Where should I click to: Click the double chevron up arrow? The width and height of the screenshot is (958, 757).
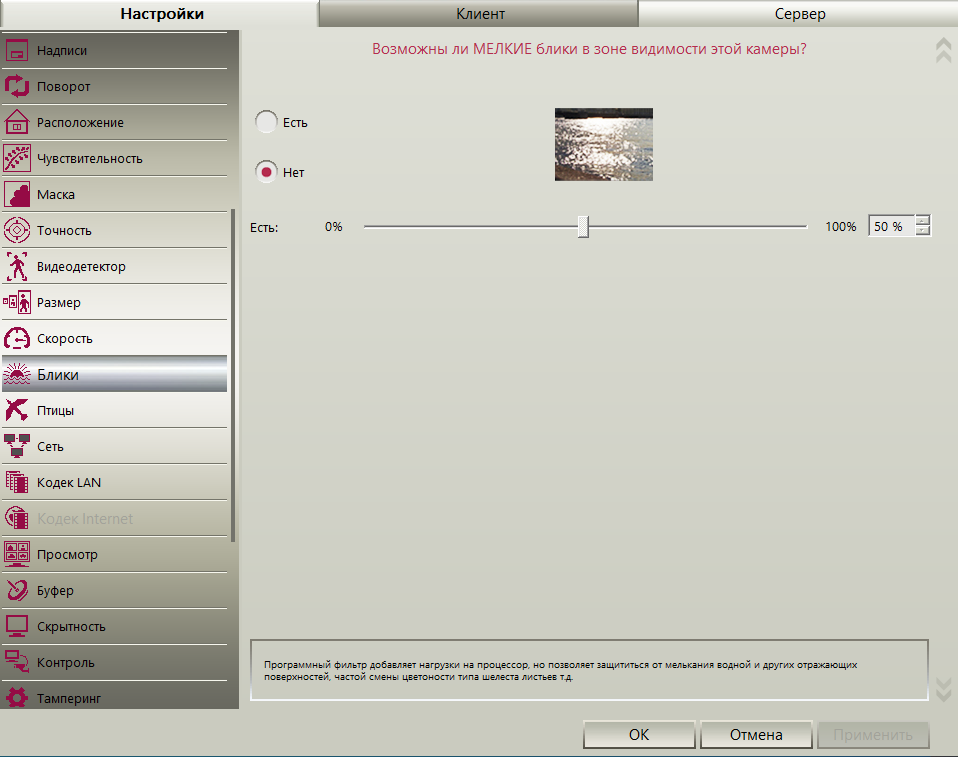tap(943, 50)
